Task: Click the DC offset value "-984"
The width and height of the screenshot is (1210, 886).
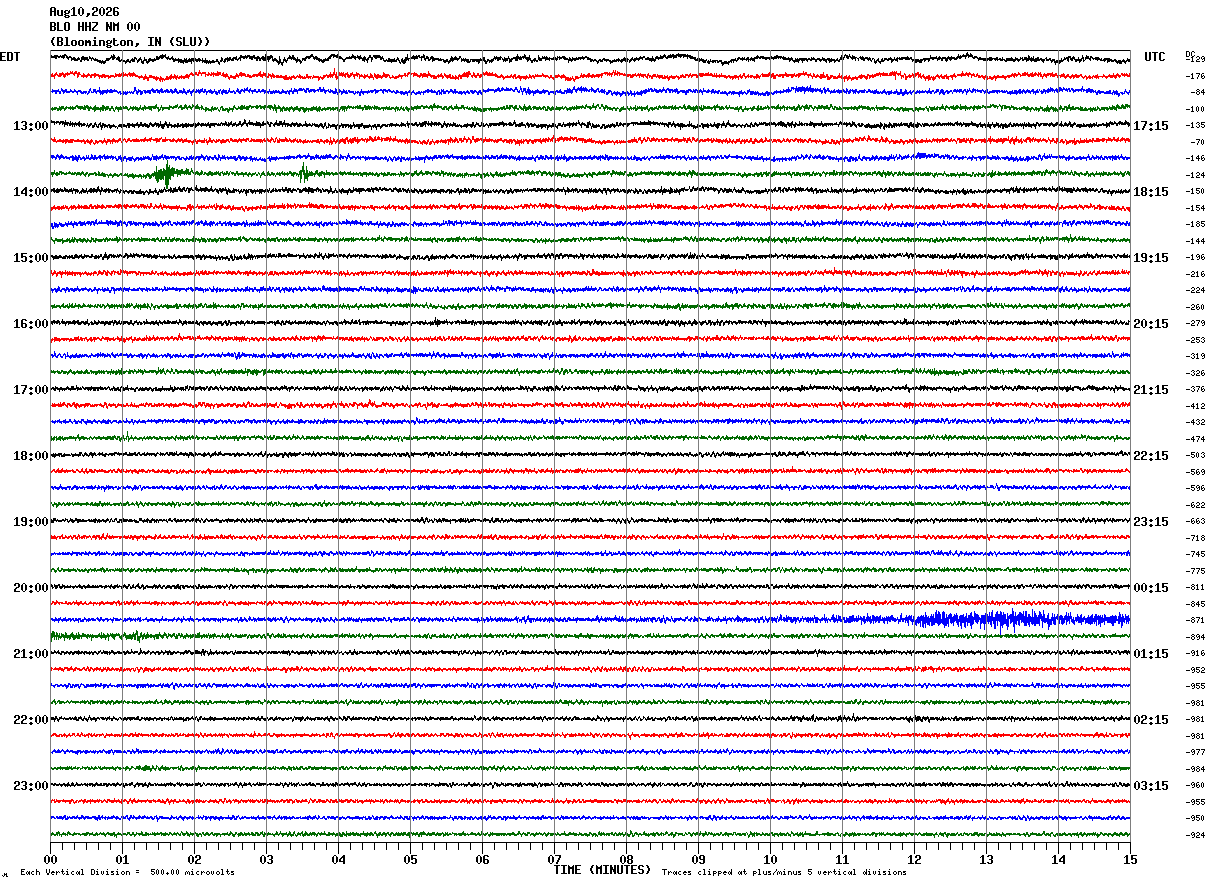Action: point(1195,769)
